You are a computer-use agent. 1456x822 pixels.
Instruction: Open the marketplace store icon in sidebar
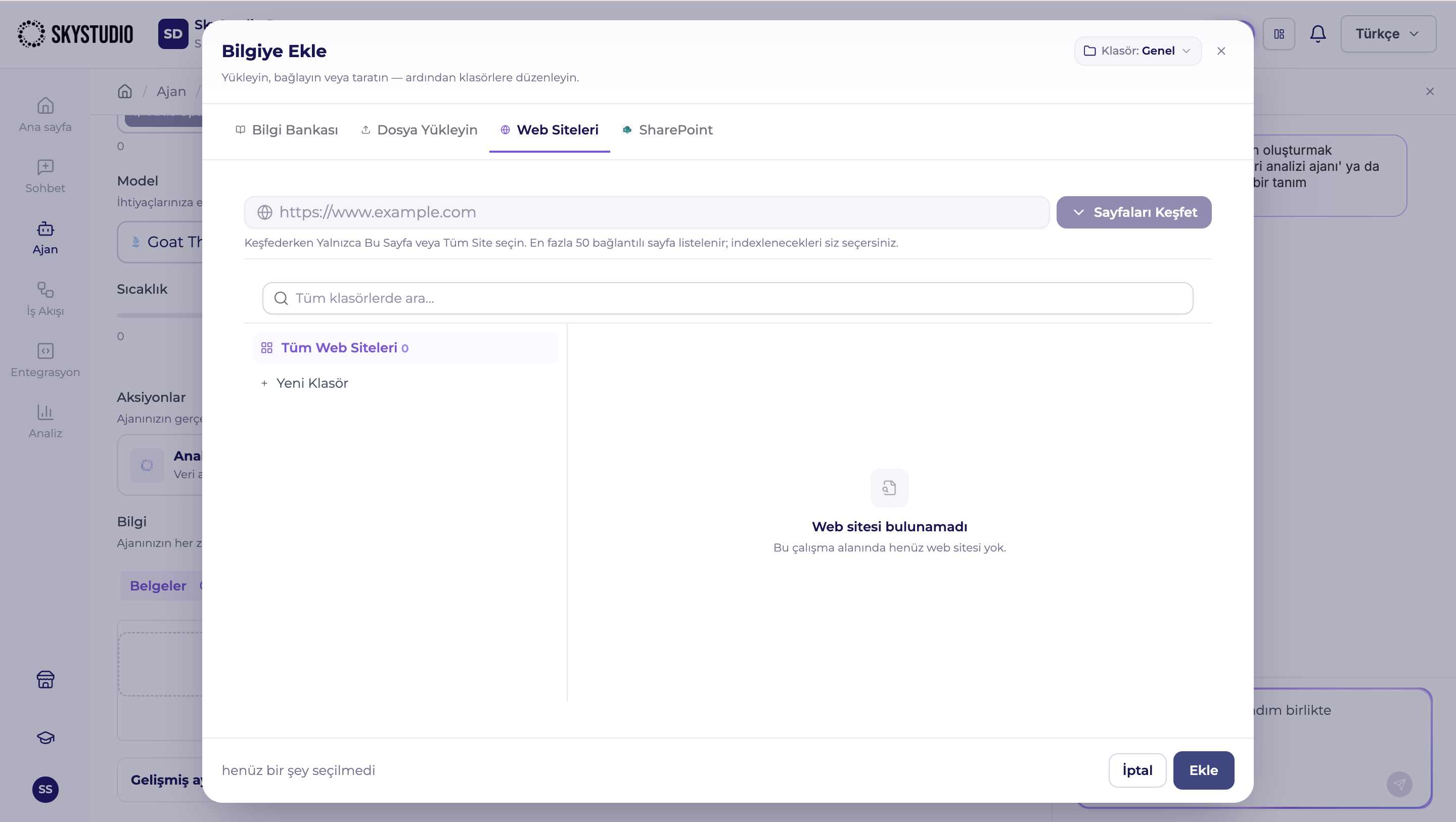(45, 679)
